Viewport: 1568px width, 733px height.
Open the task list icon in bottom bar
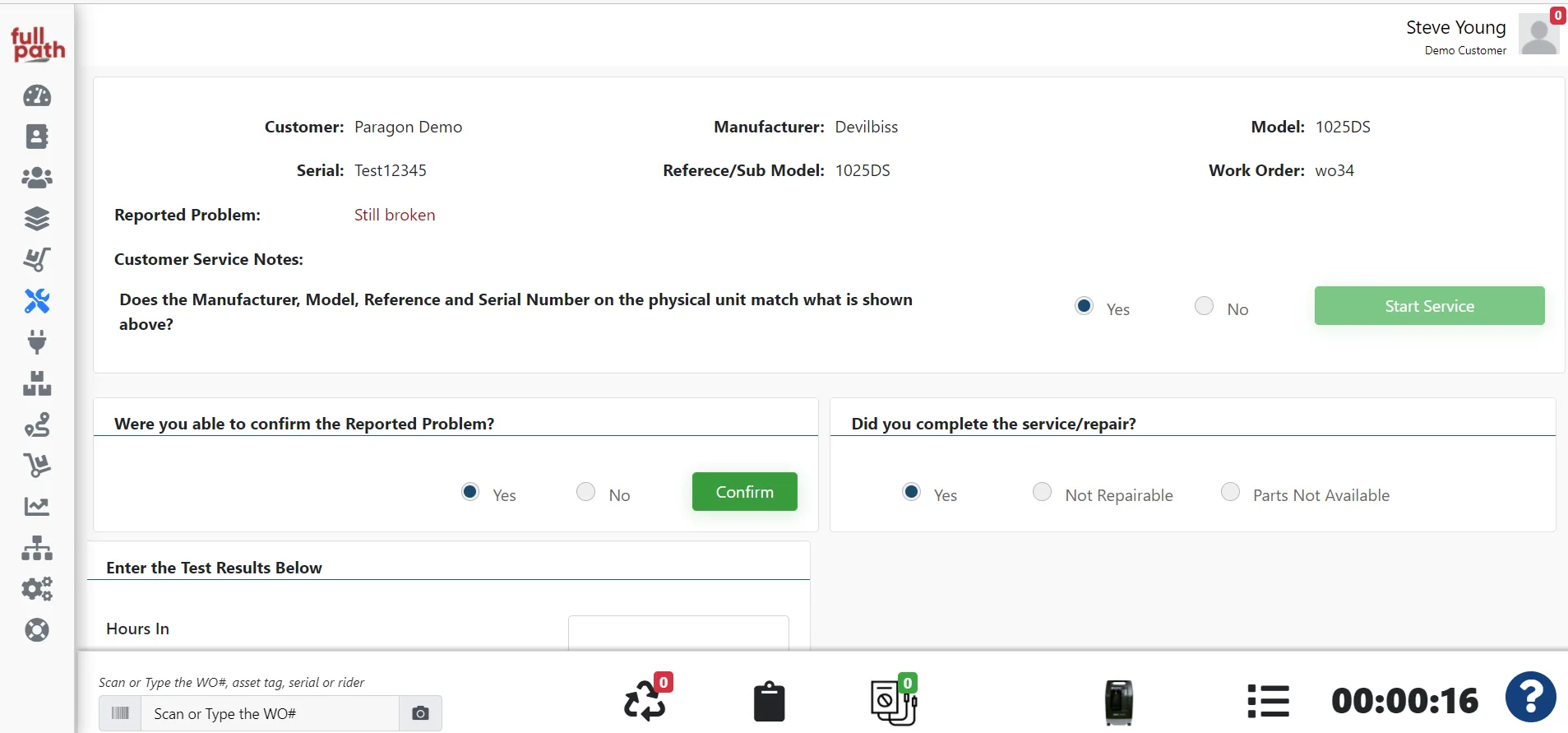pyautogui.click(x=1269, y=702)
